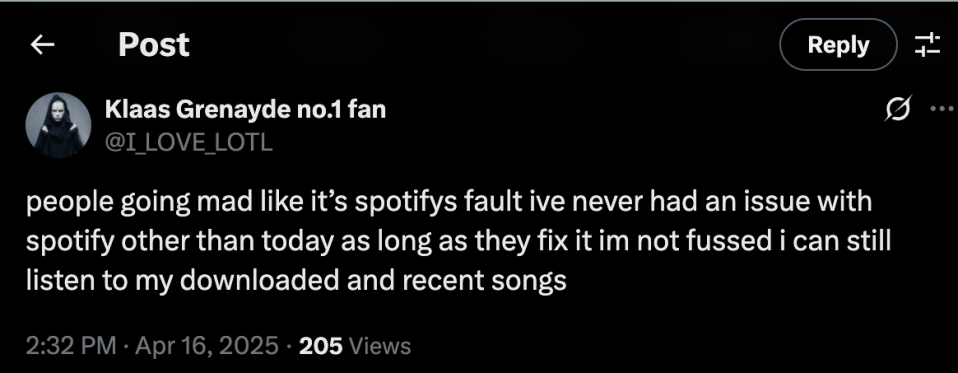The image size is (958, 373).
Task: Click the line starting "spotify other than today"
Action: 458,242
